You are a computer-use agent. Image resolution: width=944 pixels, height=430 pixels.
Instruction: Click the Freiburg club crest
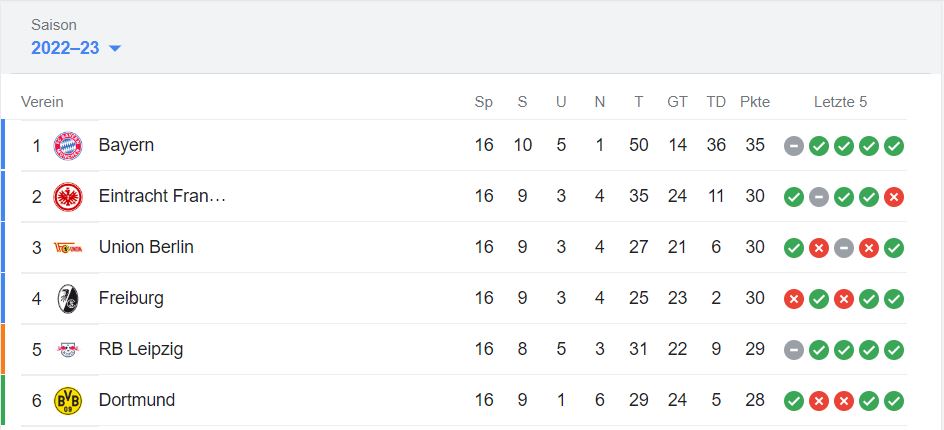pos(68,299)
